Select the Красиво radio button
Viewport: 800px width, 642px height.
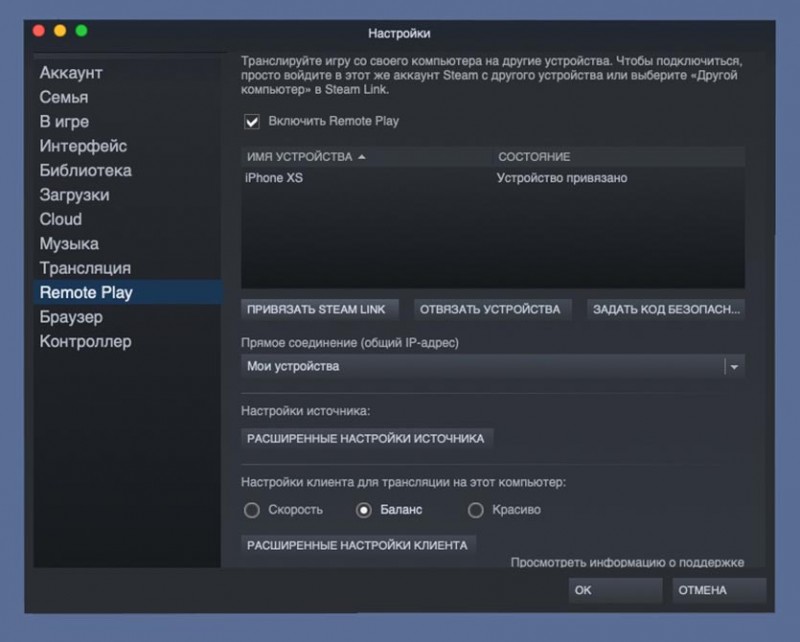[x=476, y=510]
